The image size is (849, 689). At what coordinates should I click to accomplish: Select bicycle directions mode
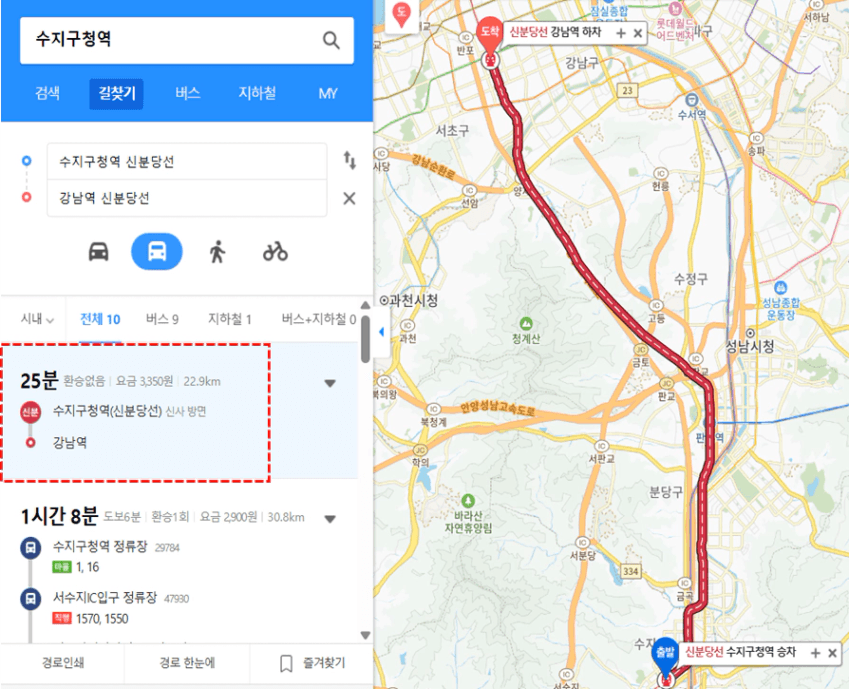point(275,252)
